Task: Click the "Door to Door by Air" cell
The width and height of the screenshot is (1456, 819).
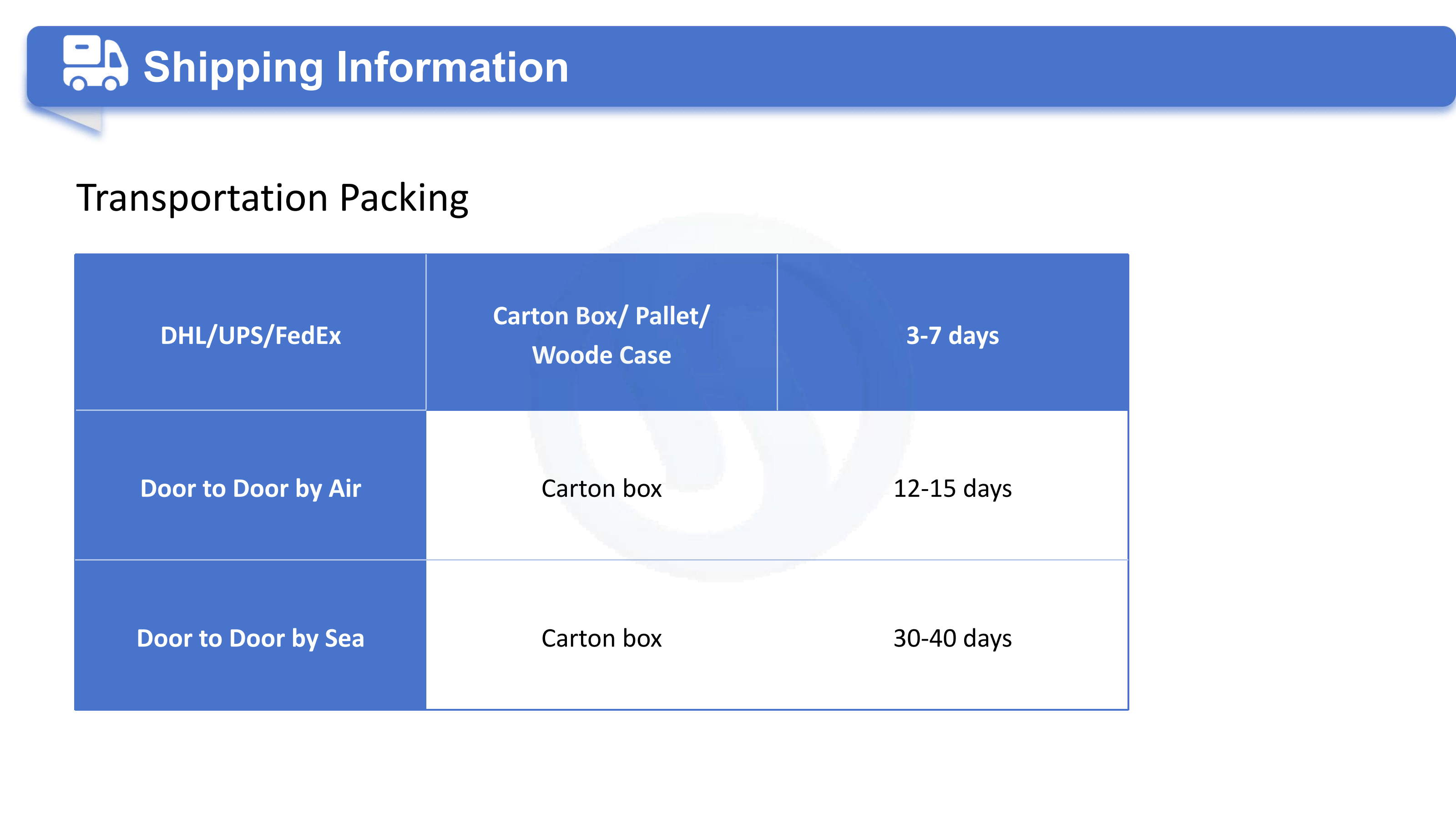Action: (x=250, y=485)
